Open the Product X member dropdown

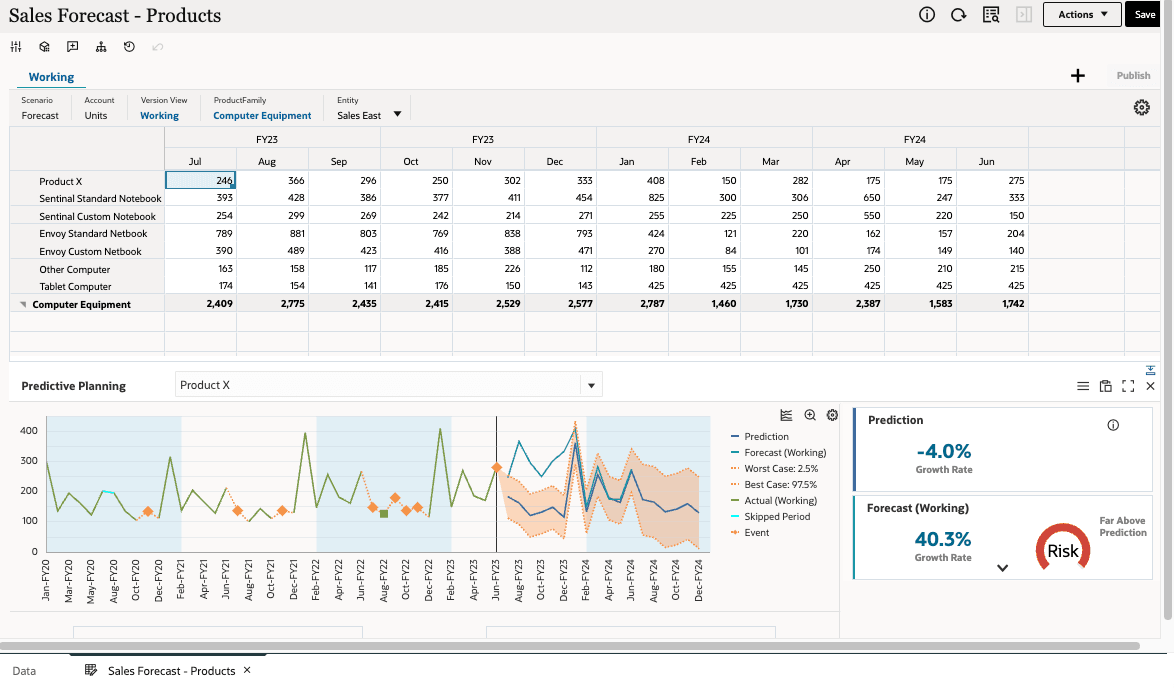point(591,386)
